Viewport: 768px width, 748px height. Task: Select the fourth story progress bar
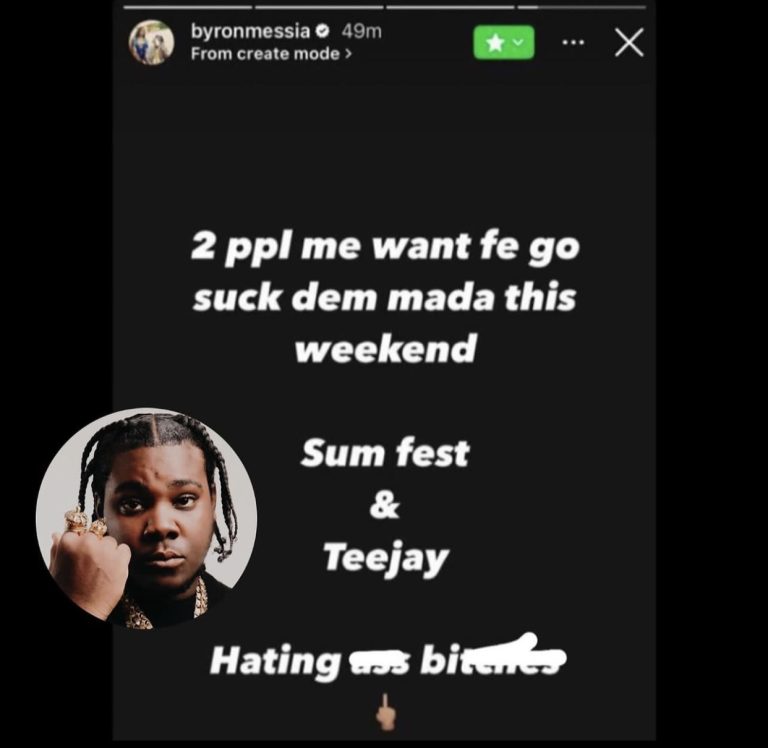pyautogui.click(x=581, y=7)
